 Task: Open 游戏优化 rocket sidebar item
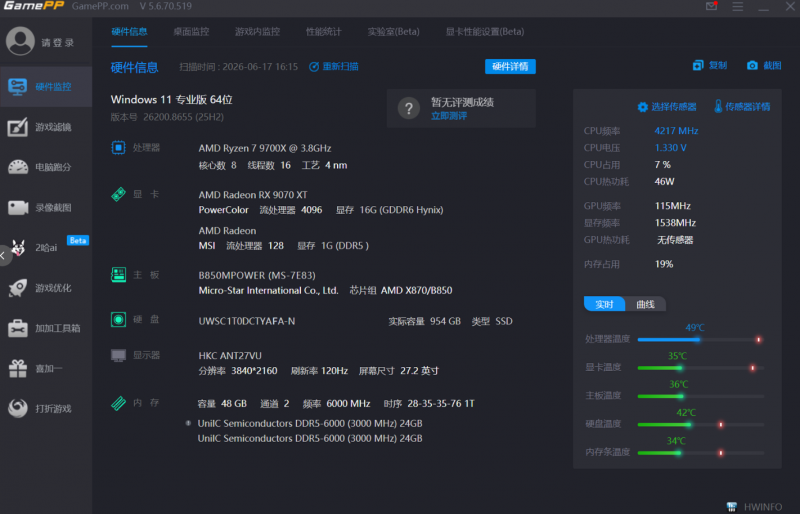tap(46, 288)
